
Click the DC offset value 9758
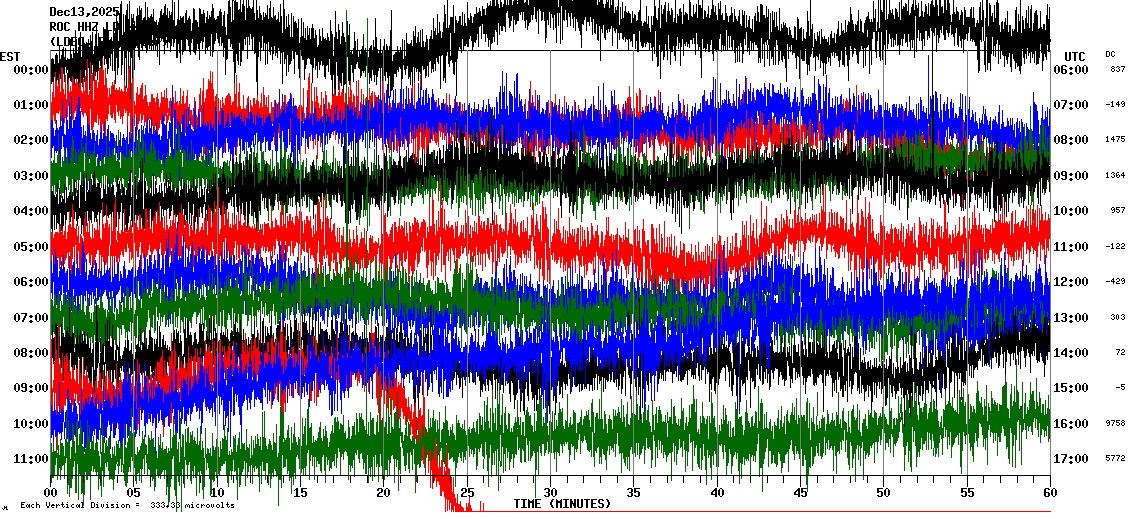click(x=1115, y=424)
